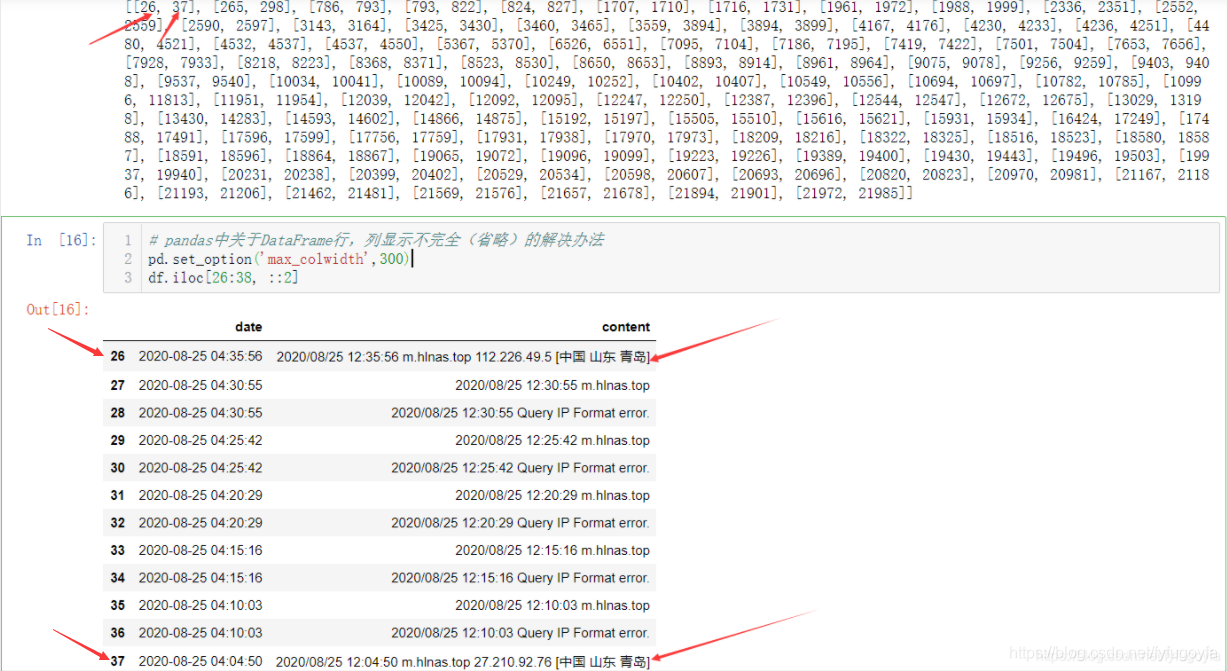1227x671 pixels.
Task: Select row index 36 in table
Action: [x=118, y=633]
